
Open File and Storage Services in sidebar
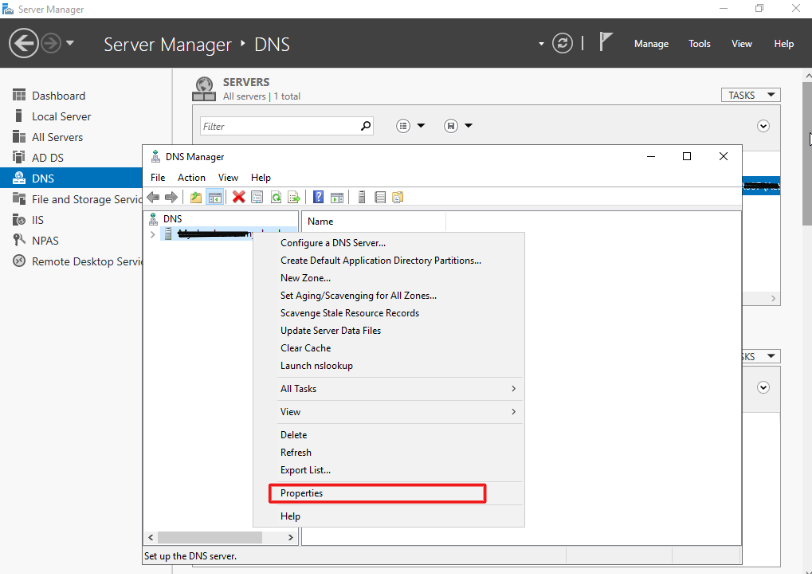(x=77, y=199)
